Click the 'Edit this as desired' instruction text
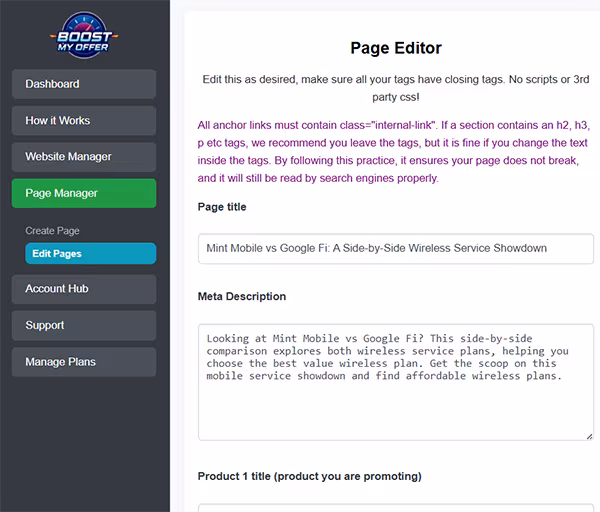 [x=396, y=88]
